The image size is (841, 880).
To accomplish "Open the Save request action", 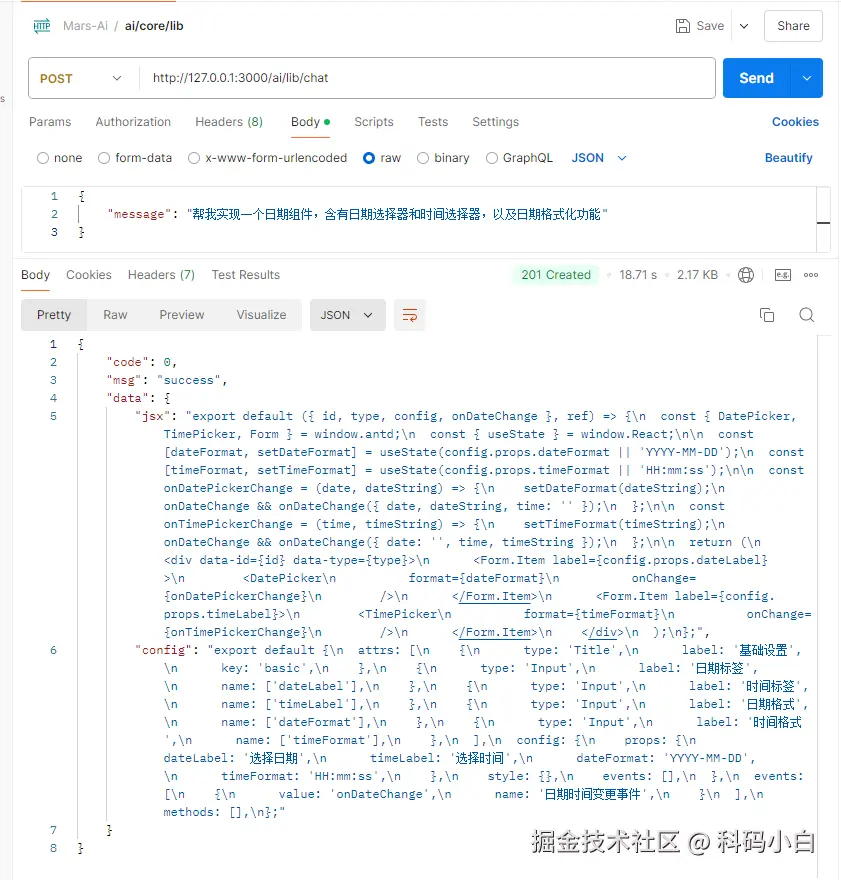I will (x=699, y=26).
